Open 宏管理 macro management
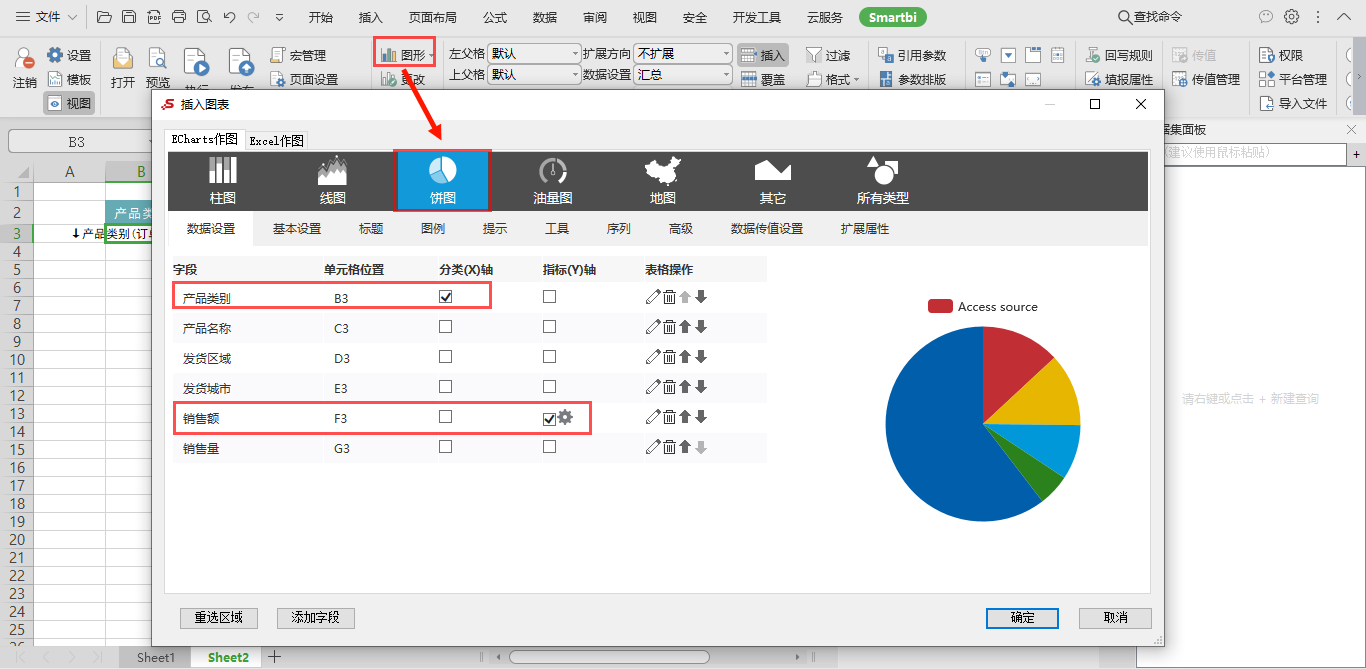1366x669 pixels. pyautogui.click(x=298, y=55)
